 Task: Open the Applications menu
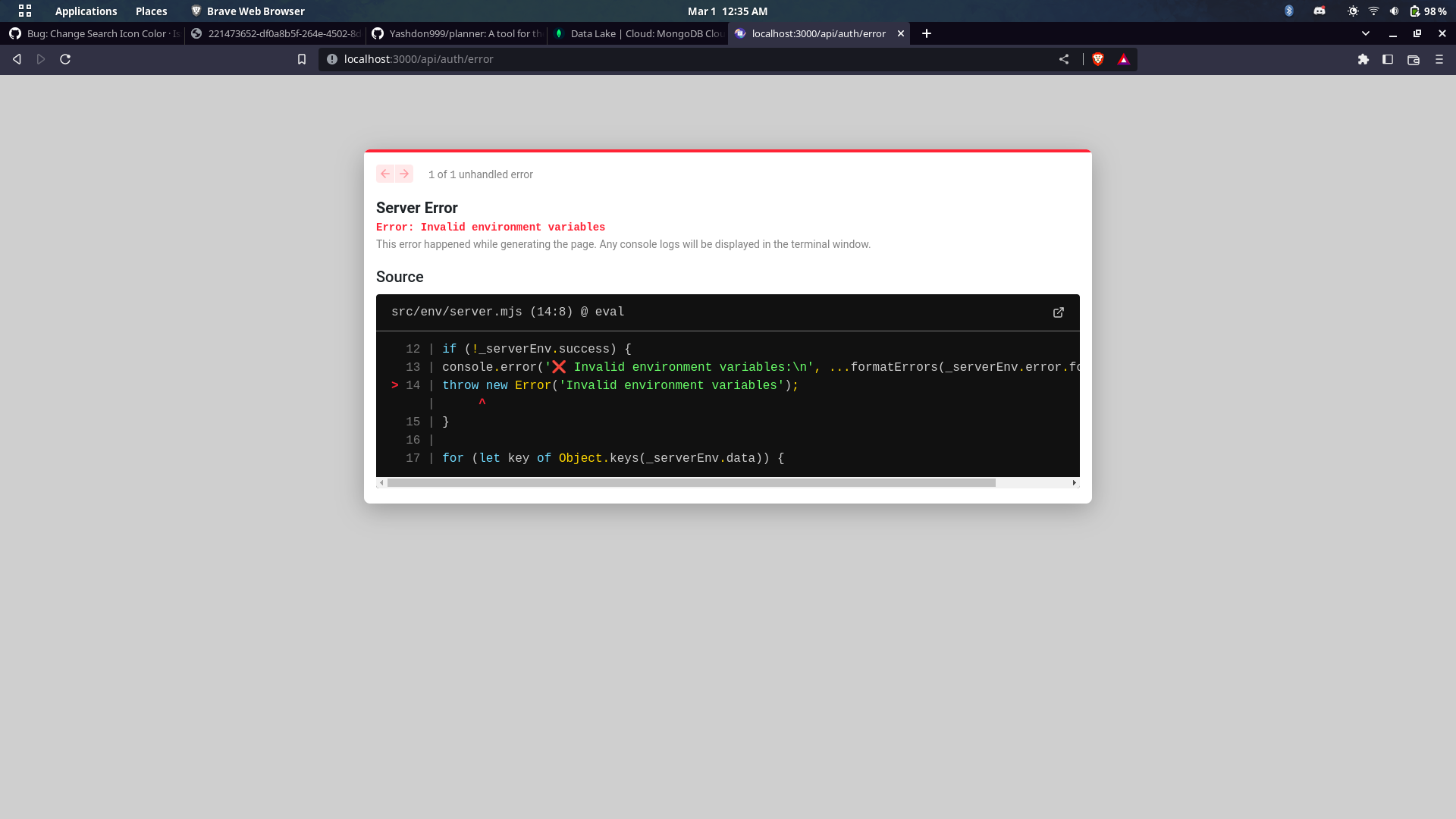pos(86,11)
